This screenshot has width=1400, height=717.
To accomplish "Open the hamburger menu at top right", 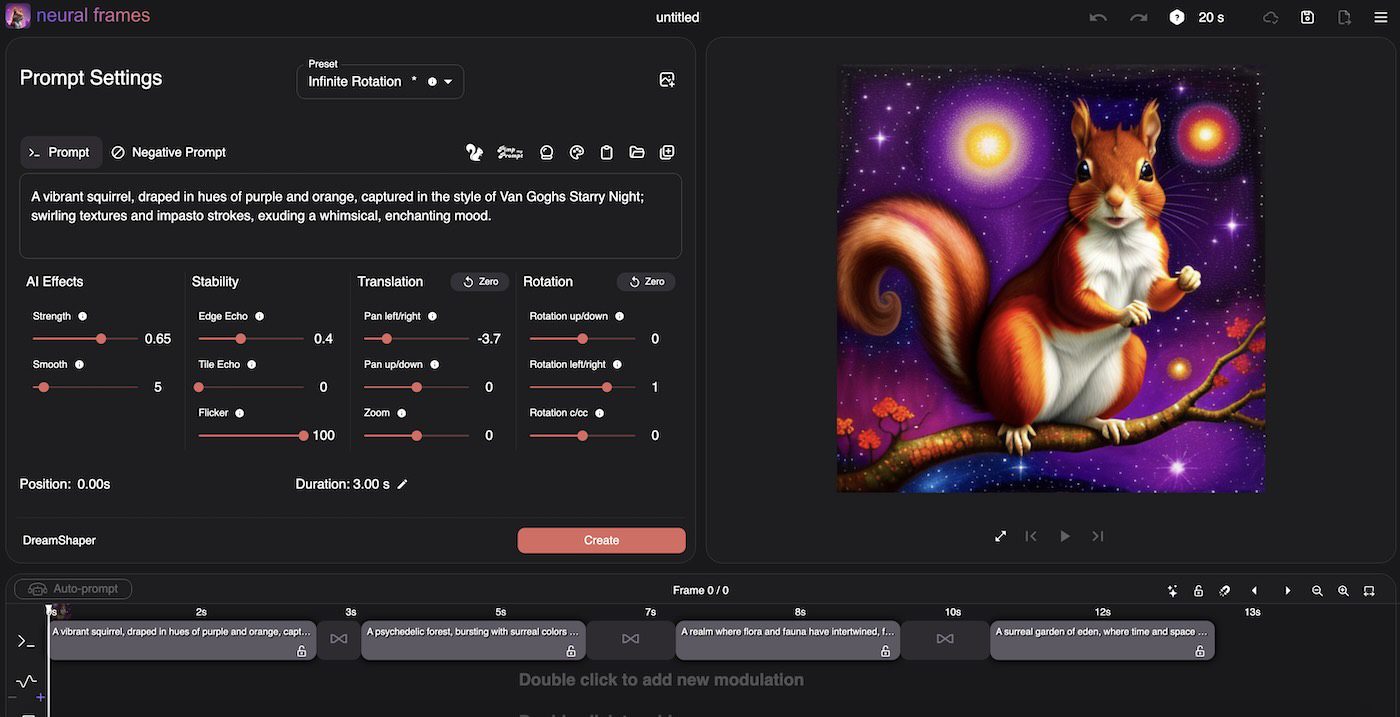I will (x=1381, y=16).
